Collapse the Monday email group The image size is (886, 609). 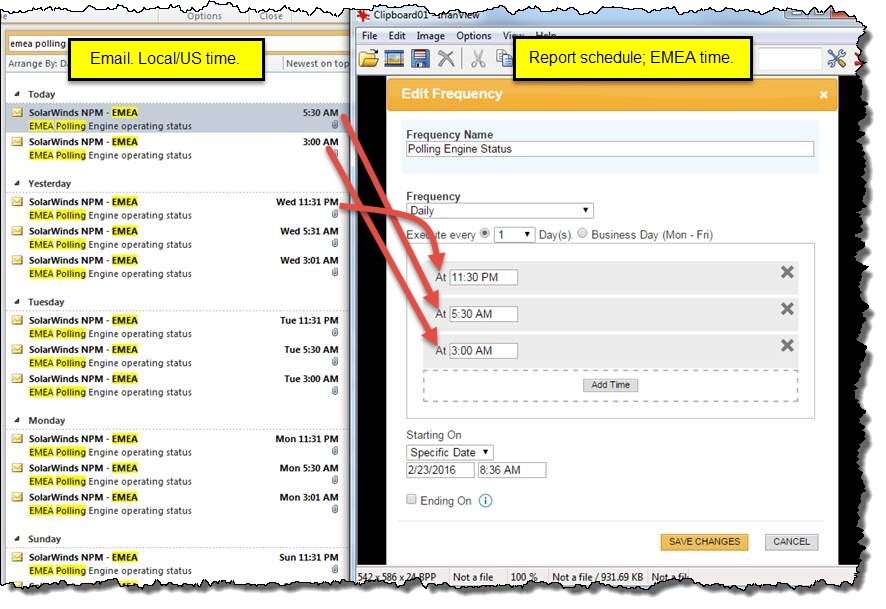(17, 421)
